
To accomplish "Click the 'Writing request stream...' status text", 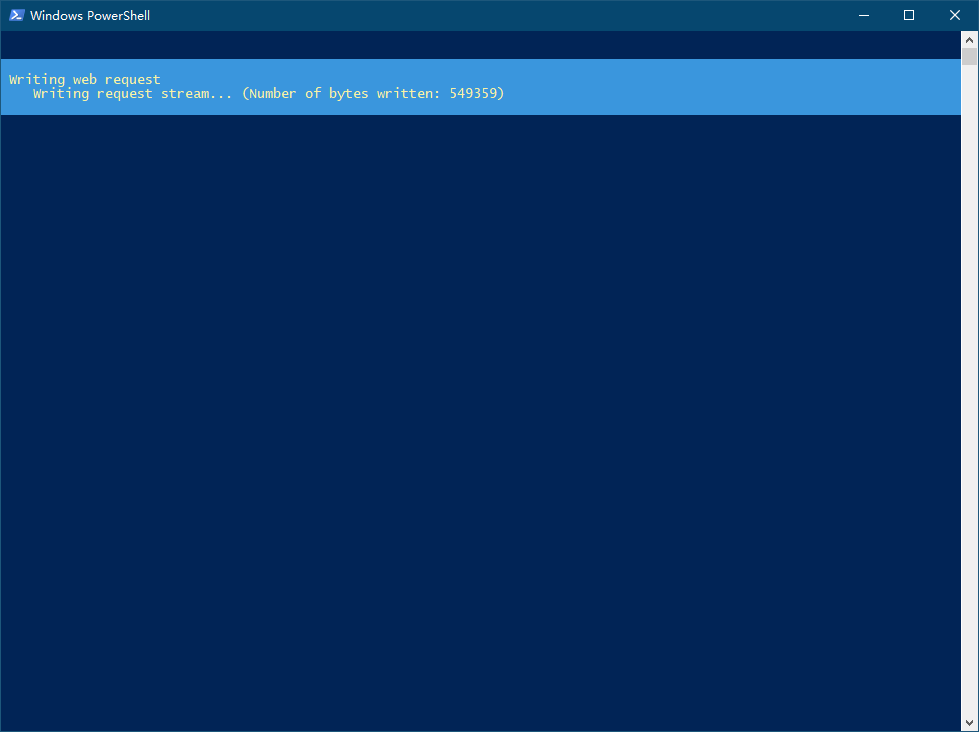I will tap(132, 93).
